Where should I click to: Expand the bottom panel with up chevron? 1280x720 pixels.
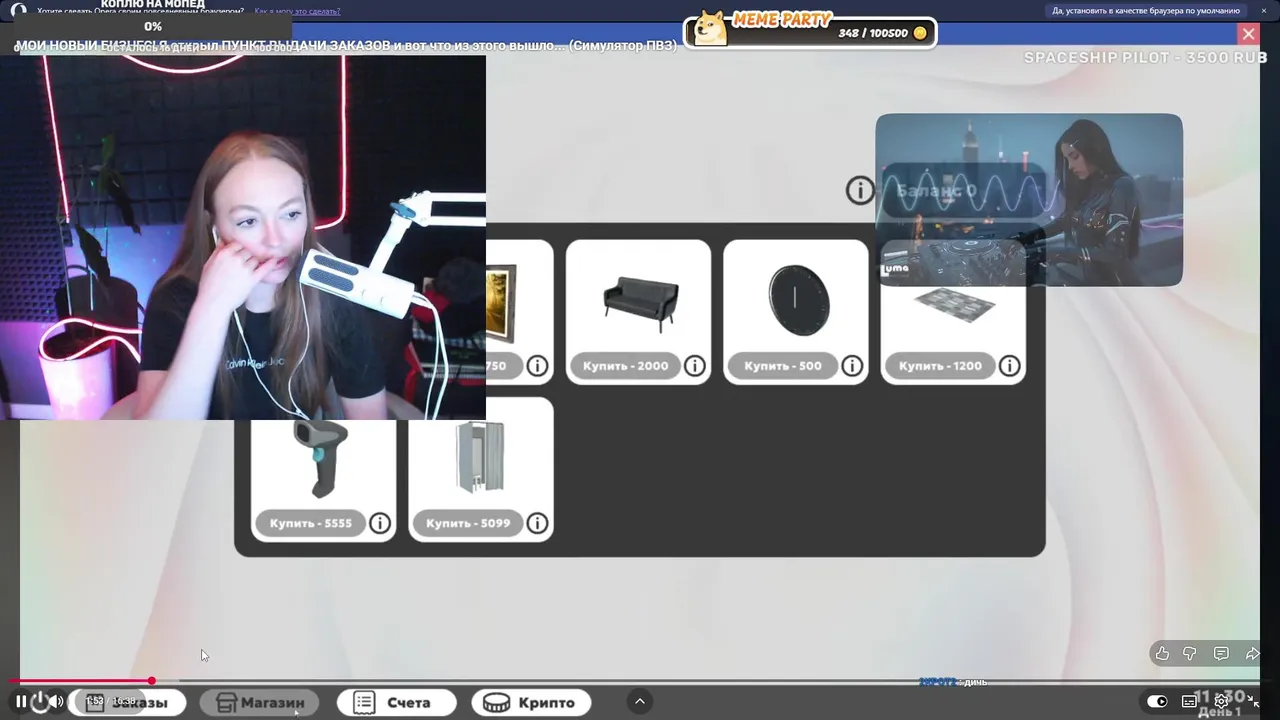click(640, 702)
